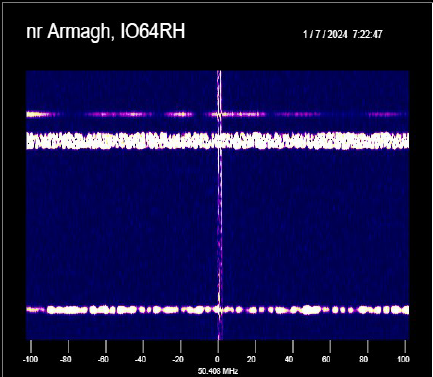Click the brightest blob on lower band
433x377 pixels.
pyautogui.click(x=311, y=310)
